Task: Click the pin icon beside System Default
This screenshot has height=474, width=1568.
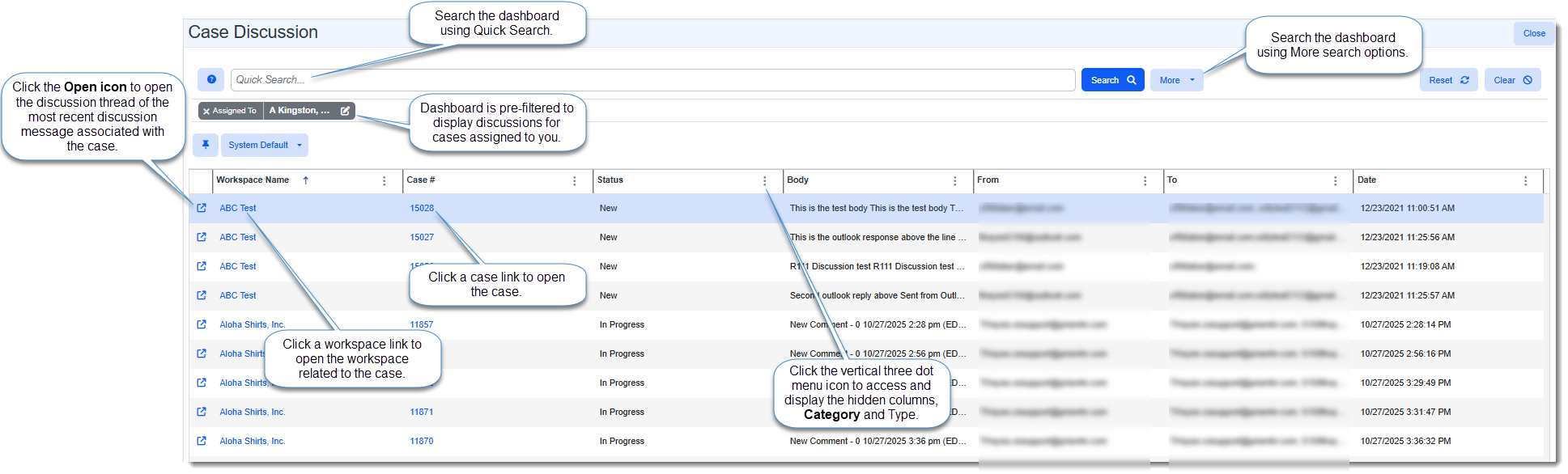Action: [206, 145]
